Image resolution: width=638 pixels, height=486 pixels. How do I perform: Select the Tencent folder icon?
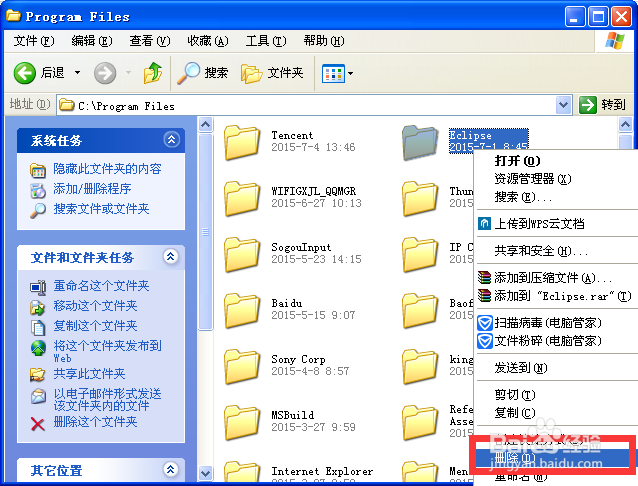click(242, 142)
